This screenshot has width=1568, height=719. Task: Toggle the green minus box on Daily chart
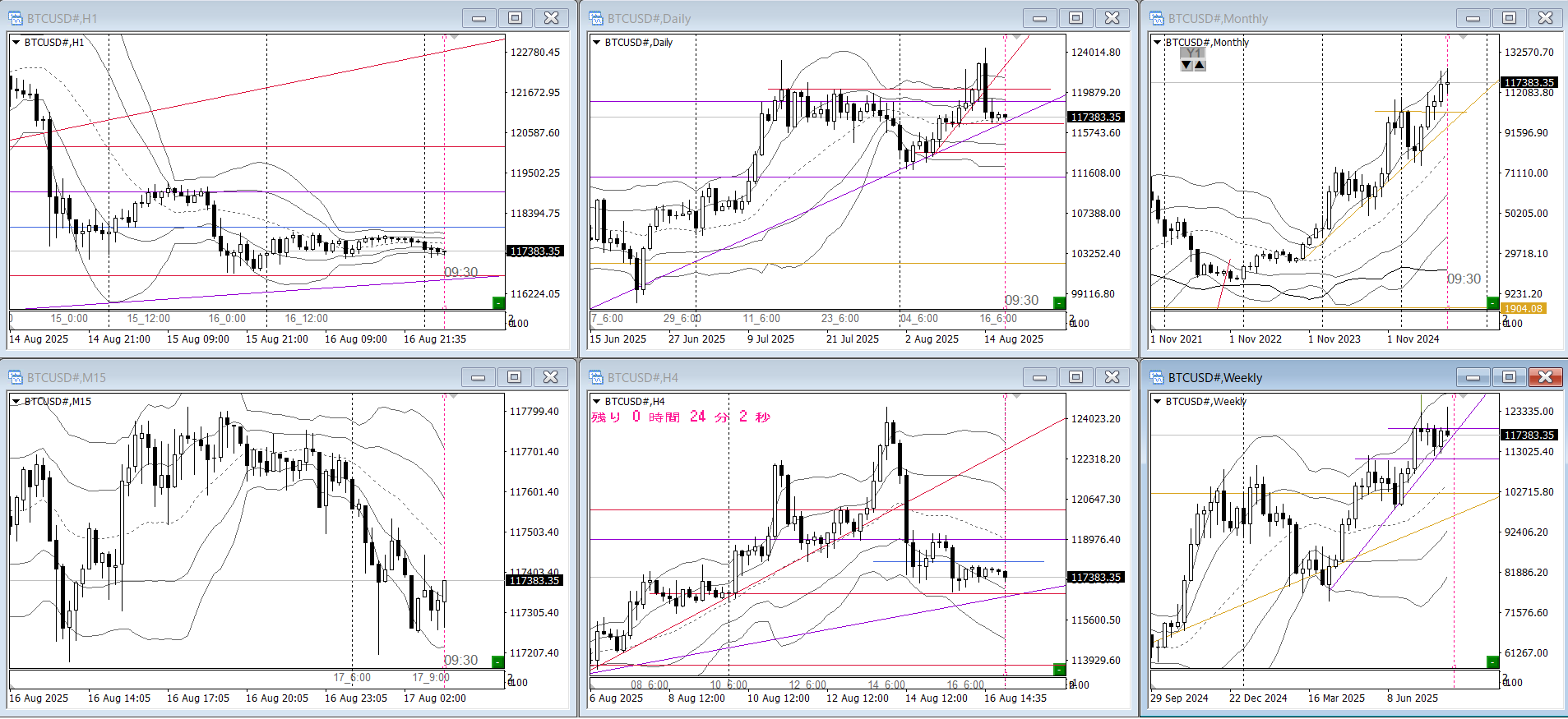(x=1059, y=303)
